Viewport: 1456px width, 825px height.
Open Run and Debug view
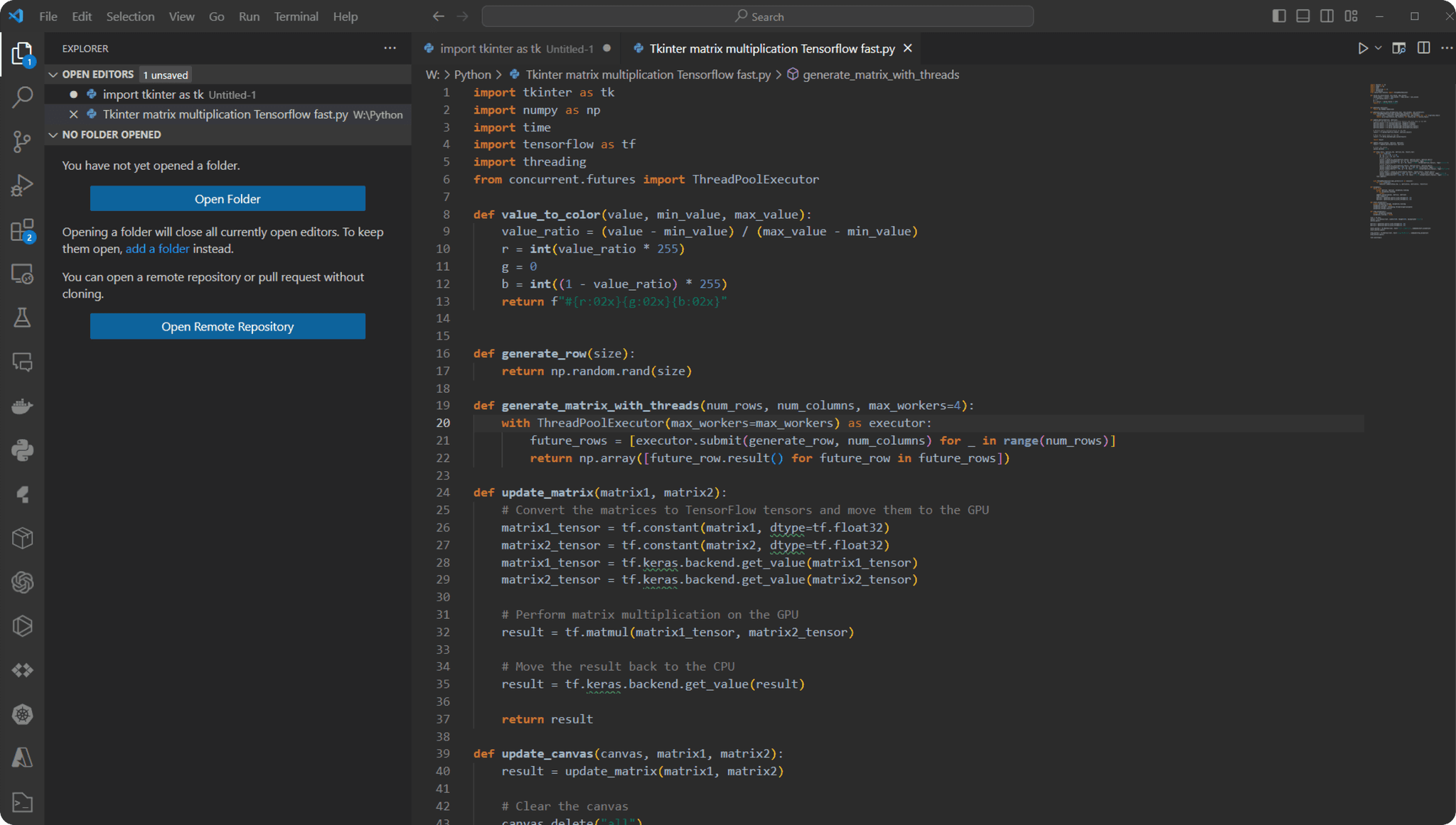tap(22, 185)
